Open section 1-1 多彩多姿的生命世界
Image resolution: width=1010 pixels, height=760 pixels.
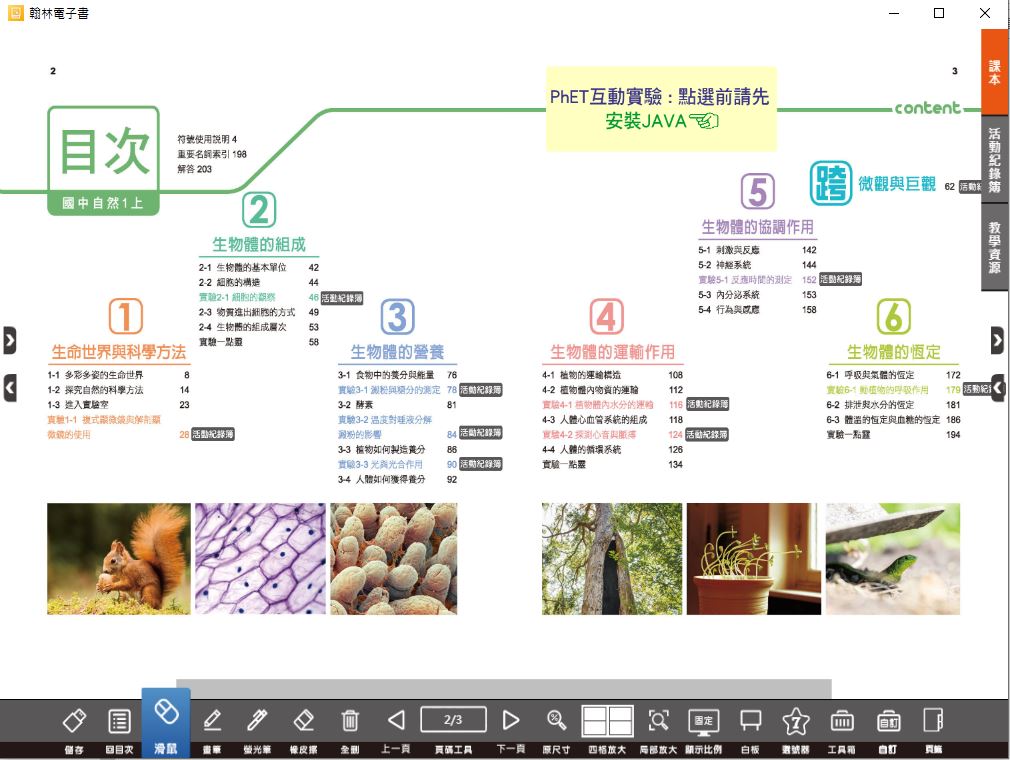click(119, 375)
